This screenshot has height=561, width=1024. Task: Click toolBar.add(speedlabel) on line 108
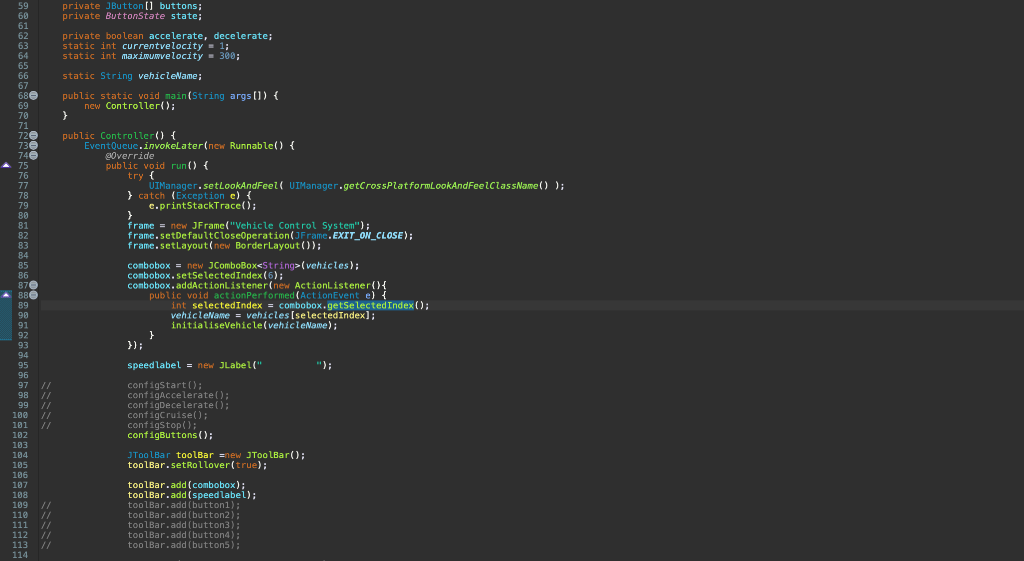(192, 495)
